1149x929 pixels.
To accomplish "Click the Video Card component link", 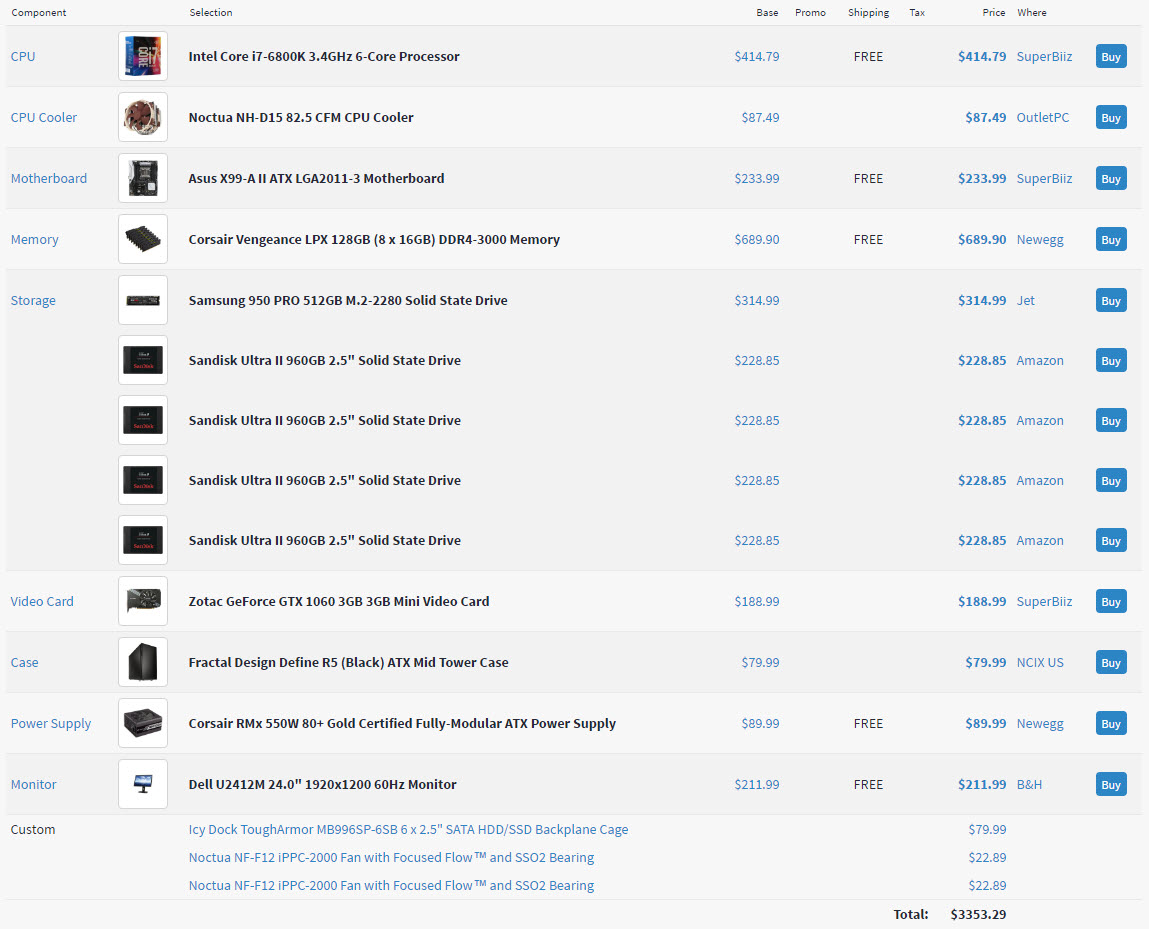I will coord(42,602).
